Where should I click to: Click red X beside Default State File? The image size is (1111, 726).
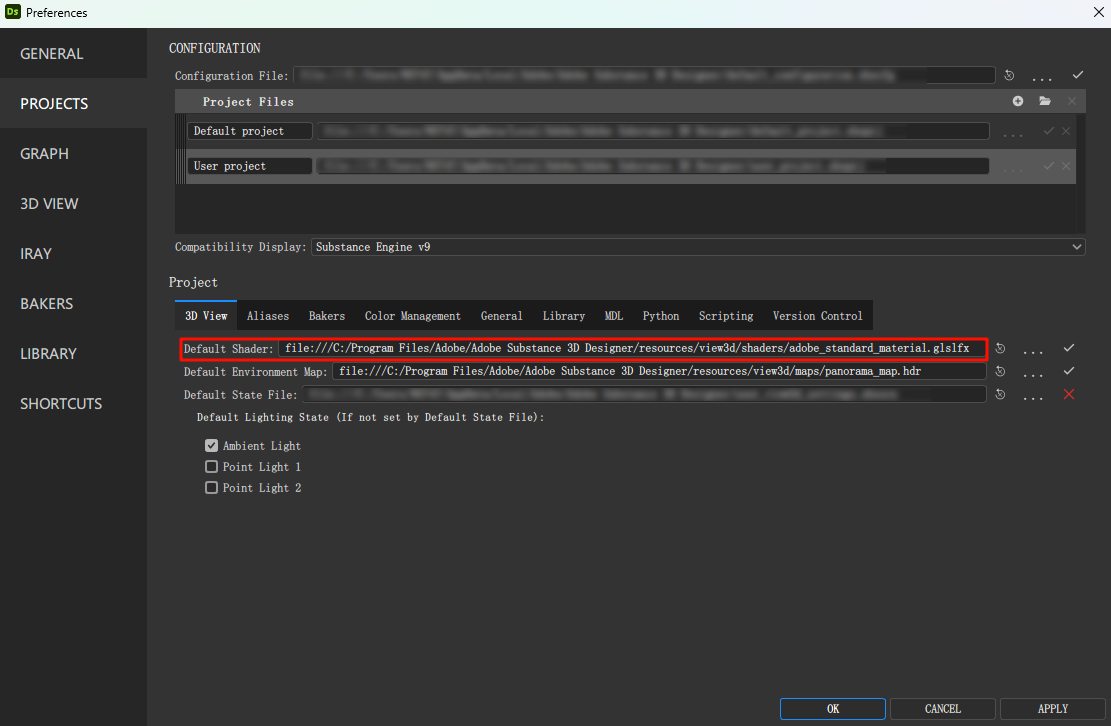[1069, 395]
